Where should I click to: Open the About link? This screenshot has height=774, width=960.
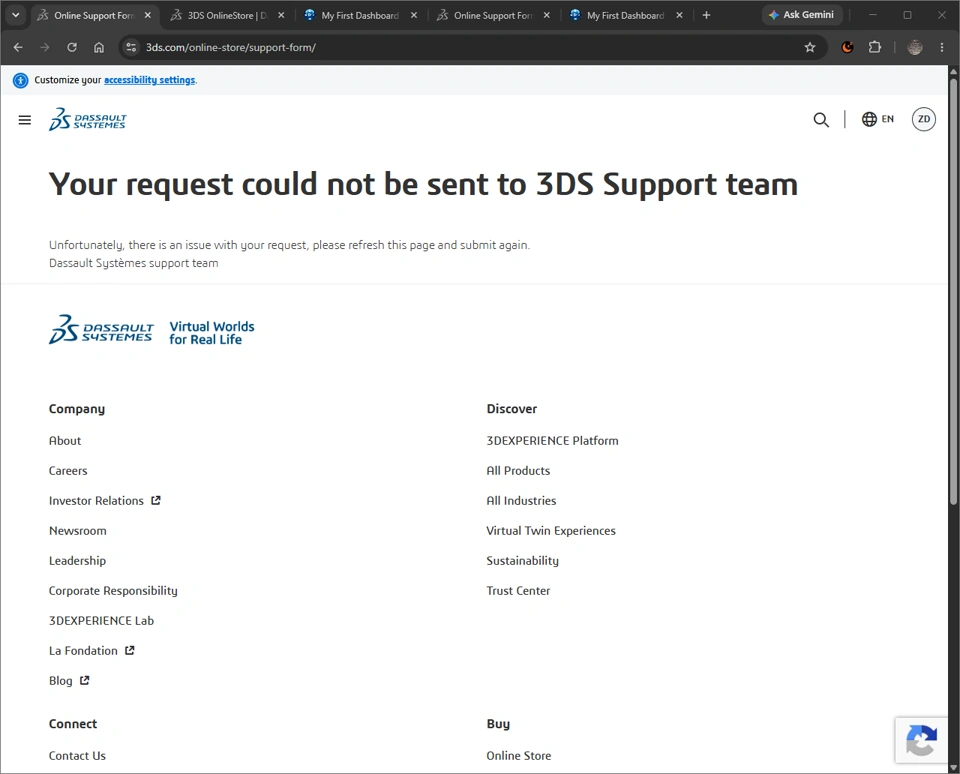click(x=65, y=440)
